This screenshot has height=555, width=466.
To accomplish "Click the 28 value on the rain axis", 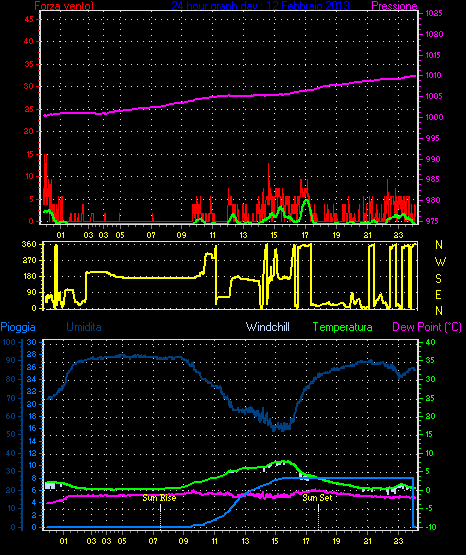I will (x=32, y=355).
